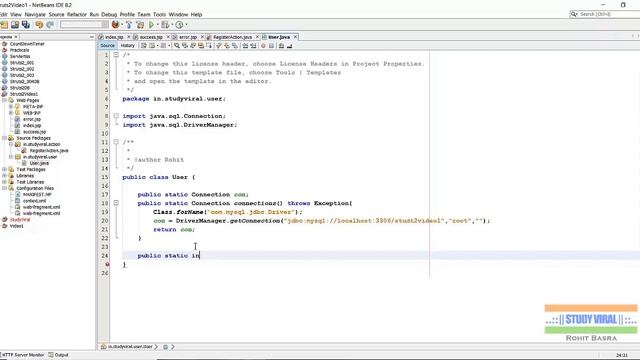Collapse the license comment fold at line 1

(x=116, y=55)
